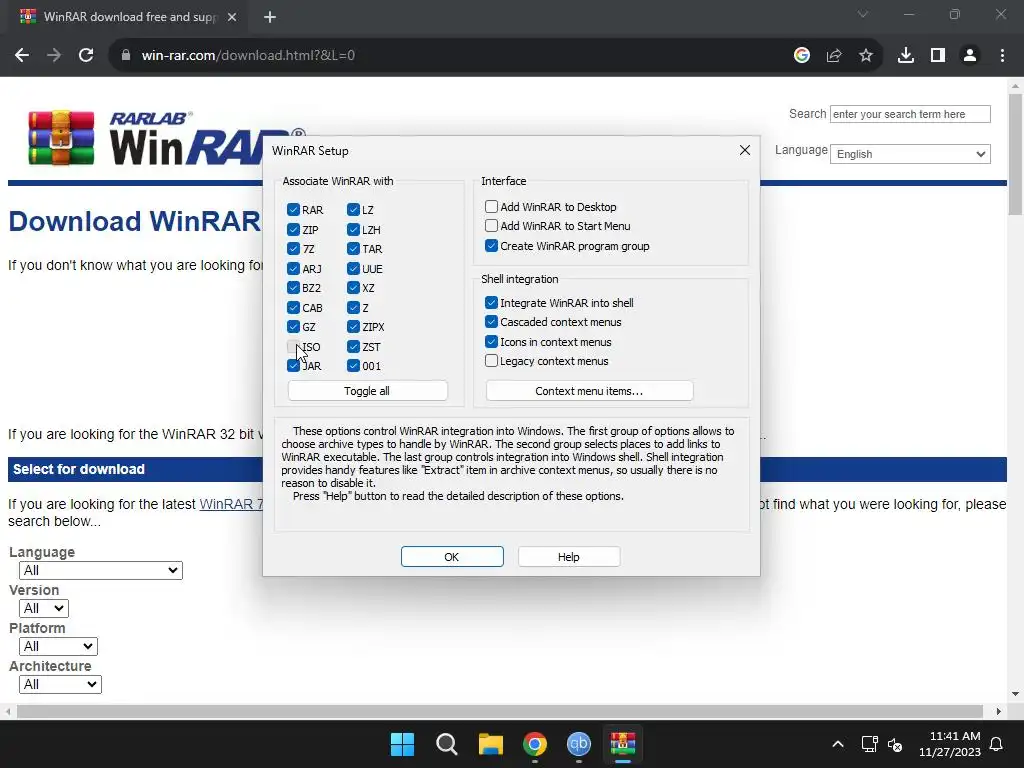
Task: Open the Version All dropdown
Action: [44, 608]
